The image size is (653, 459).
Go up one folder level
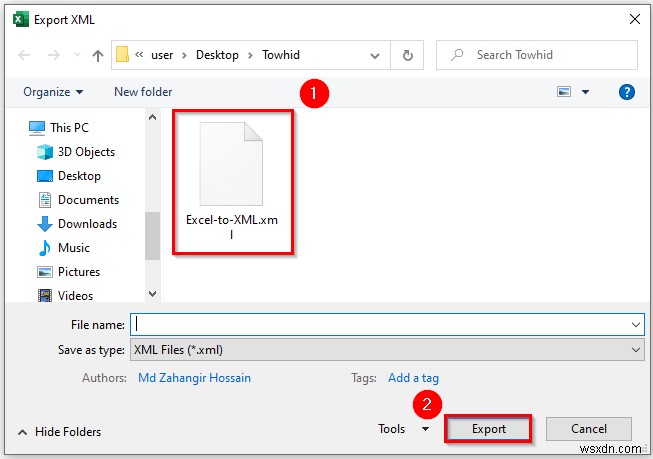coord(98,55)
